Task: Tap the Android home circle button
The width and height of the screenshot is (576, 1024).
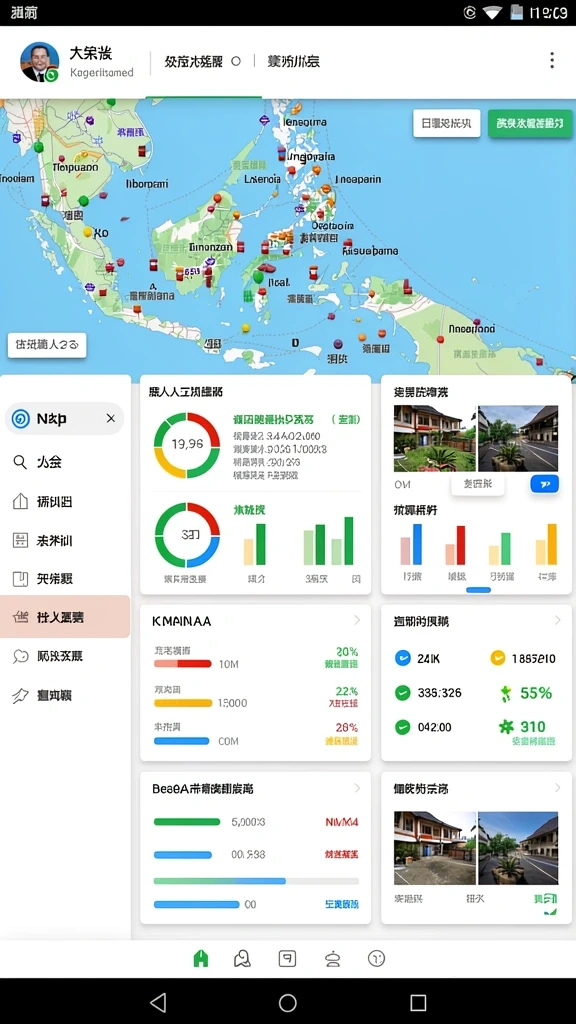Action: (x=287, y=1002)
